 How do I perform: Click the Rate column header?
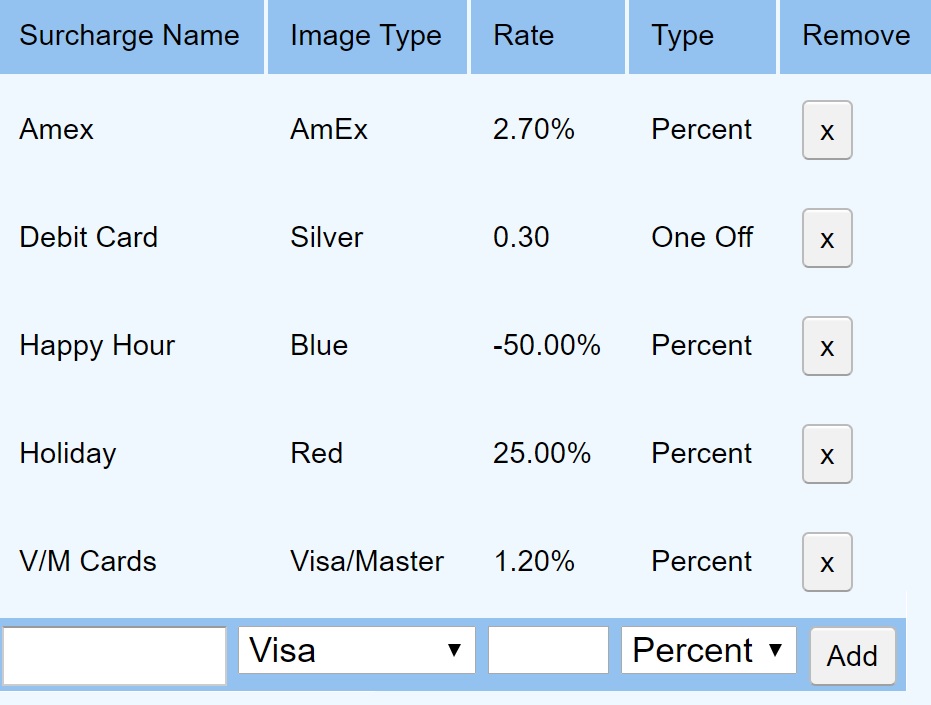point(521,36)
